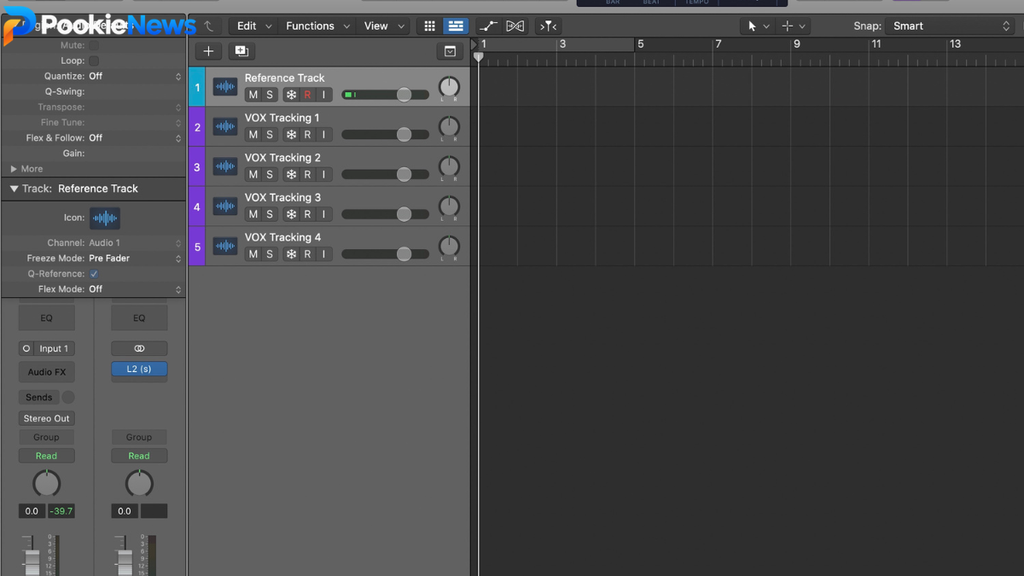Toggle input monitoring on VOX Tracking 3
This screenshot has height=576, width=1024.
[324, 214]
